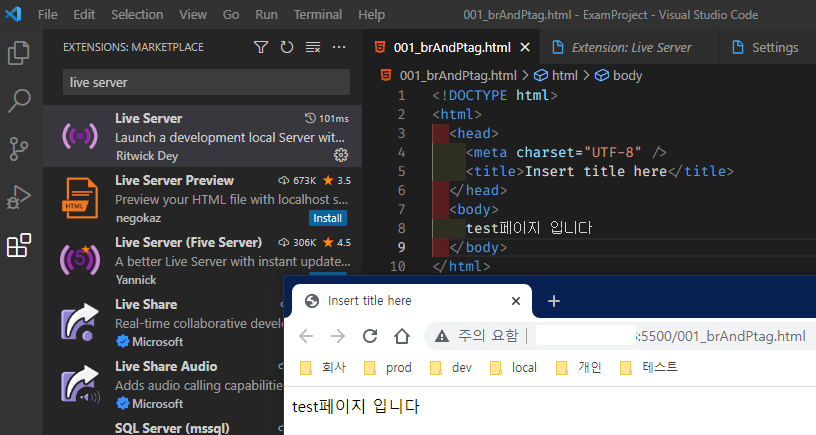Image resolution: width=816 pixels, height=435 pixels.
Task: Open the File menu
Action: 47,15
